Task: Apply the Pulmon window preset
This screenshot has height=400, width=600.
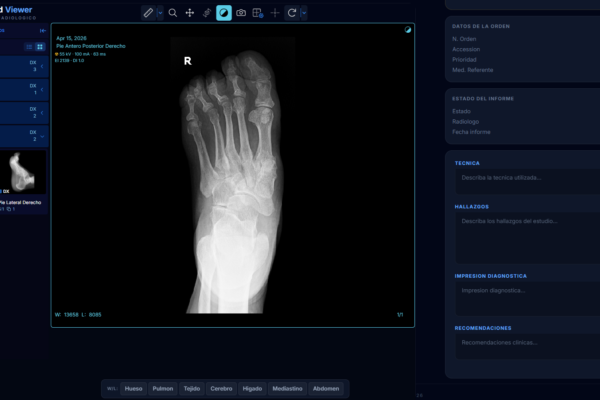Action: pos(162,388)
